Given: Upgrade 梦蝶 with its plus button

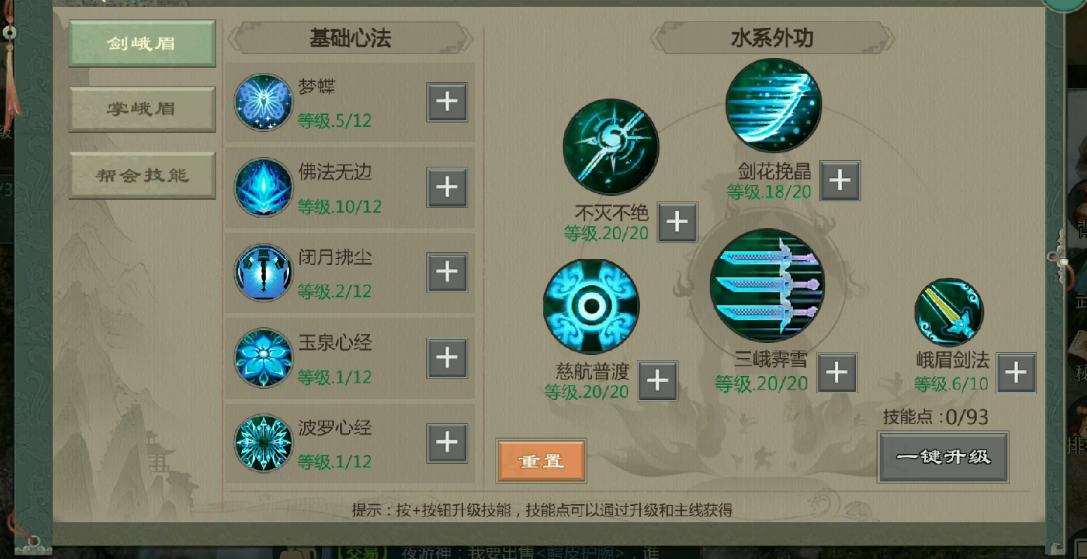Looking at the screenshot, I should pyautogui.click(x=446, y=103).
